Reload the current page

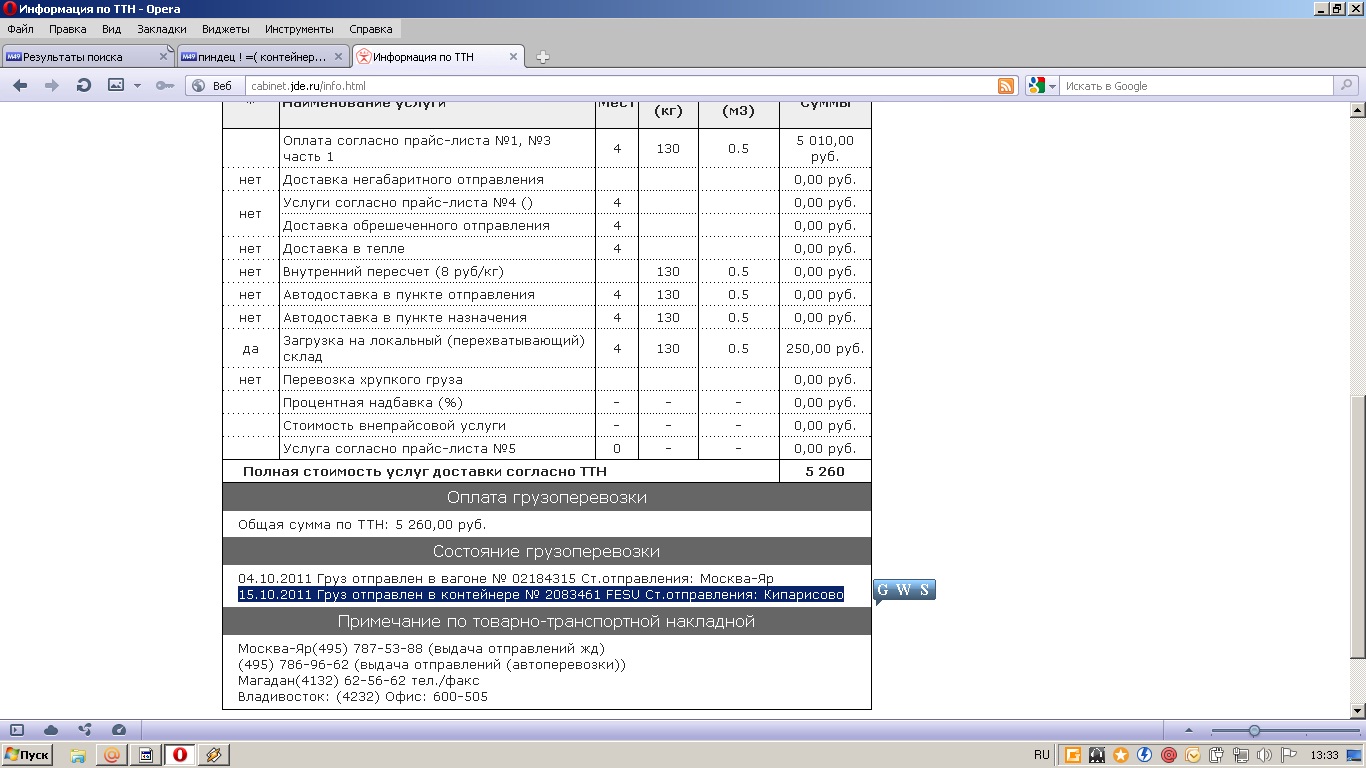[x=84, y=86]
